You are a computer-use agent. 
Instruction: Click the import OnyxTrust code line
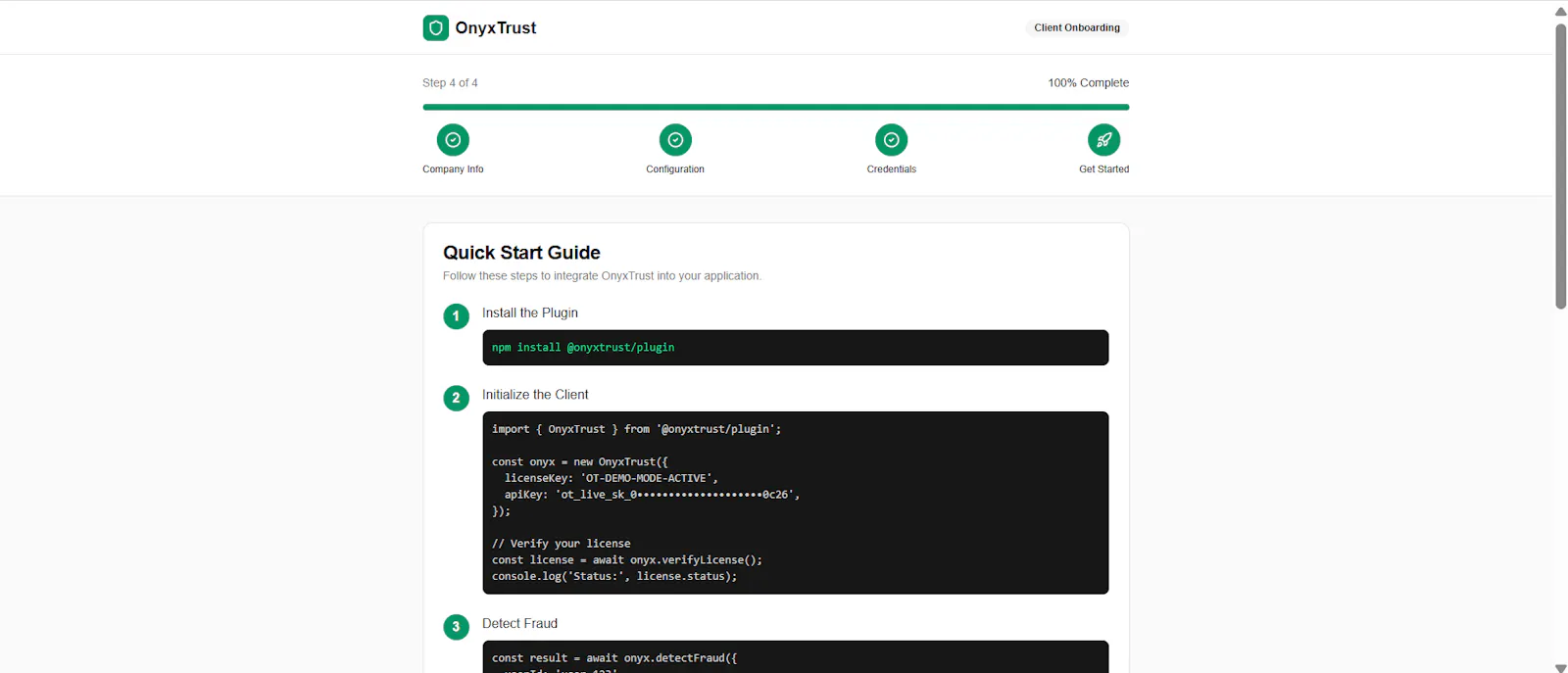click(637, 429)
